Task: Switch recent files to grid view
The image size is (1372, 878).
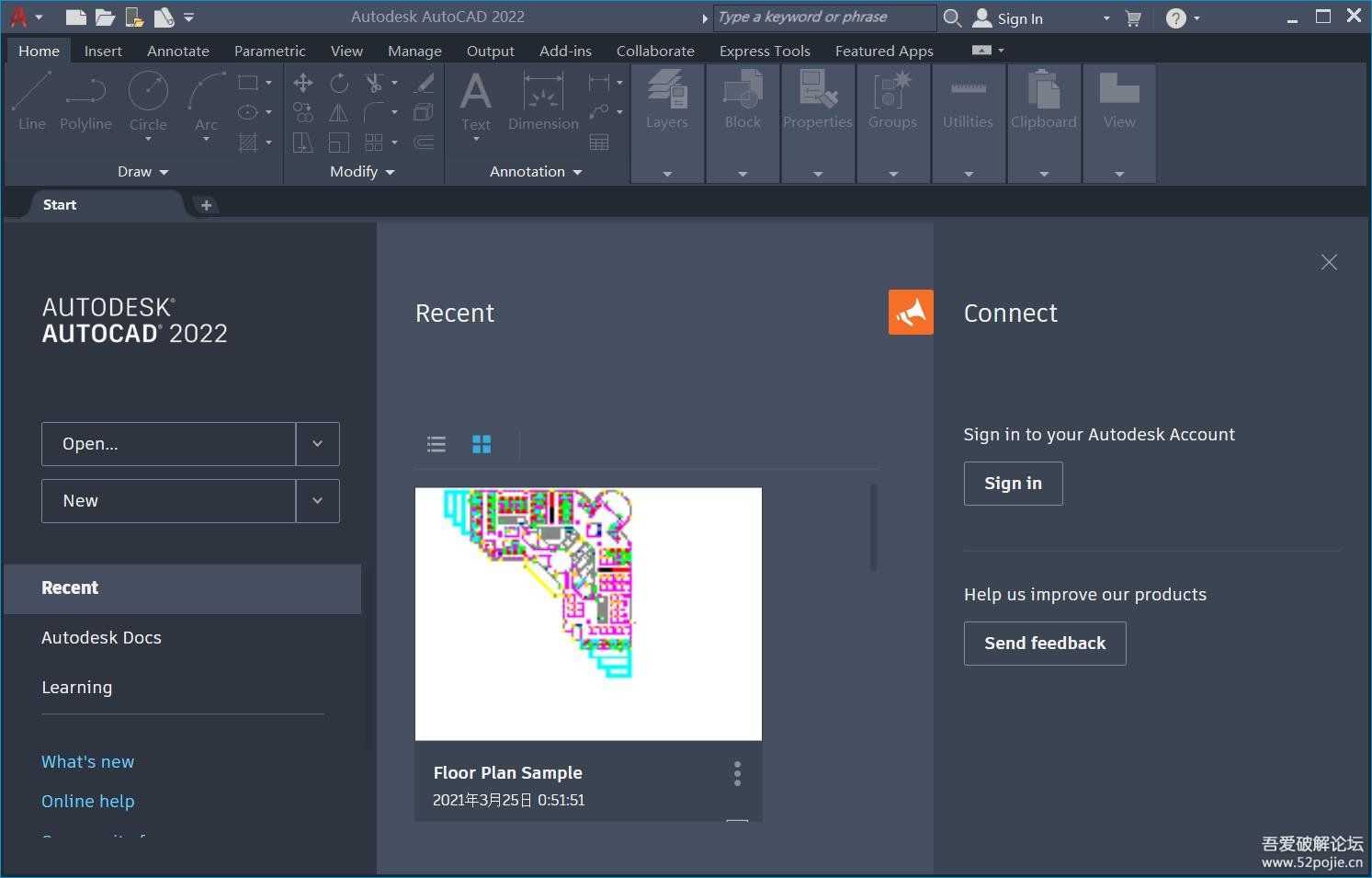Action: (482, 445)
